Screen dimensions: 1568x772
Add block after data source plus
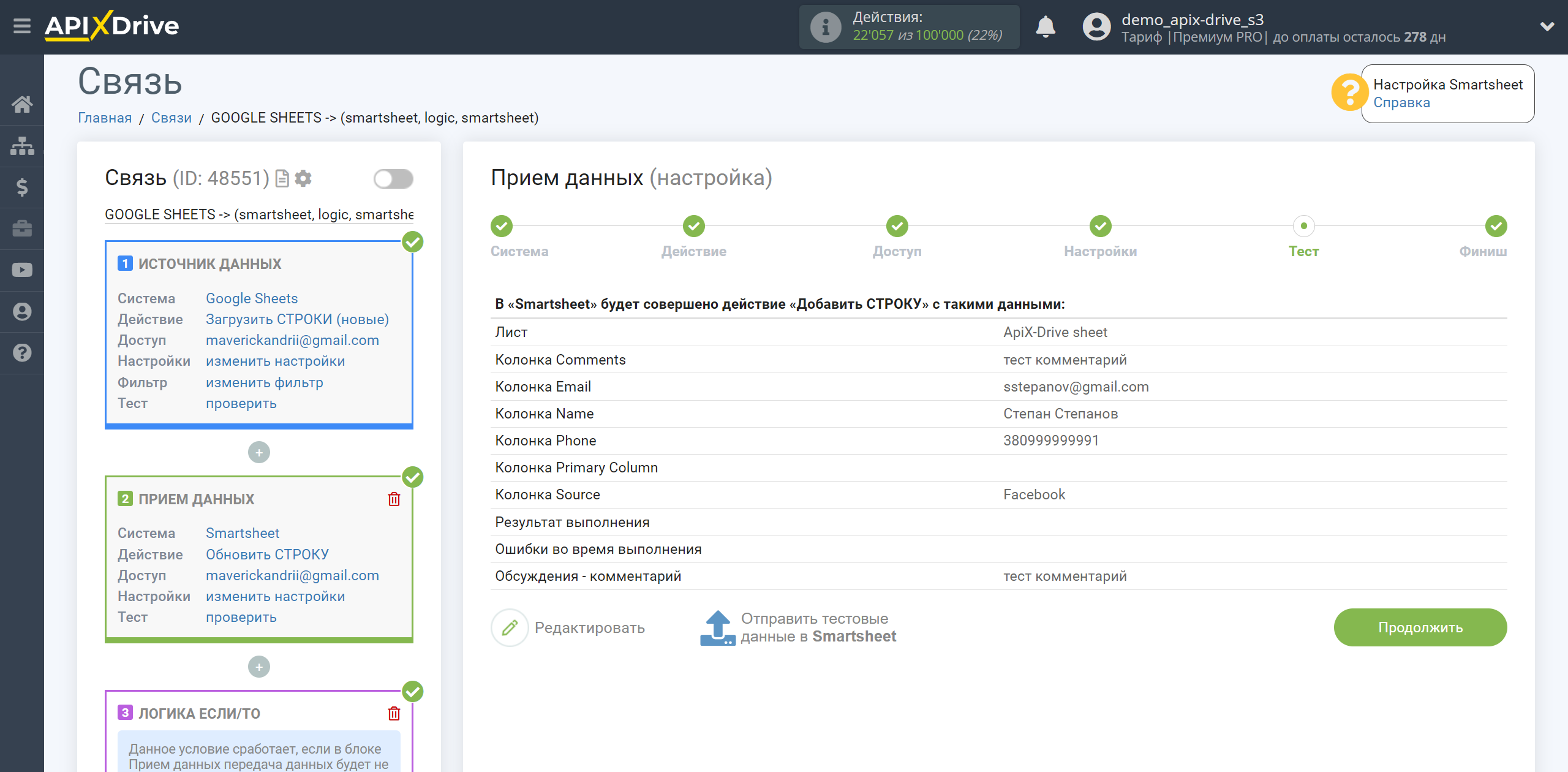259,452
